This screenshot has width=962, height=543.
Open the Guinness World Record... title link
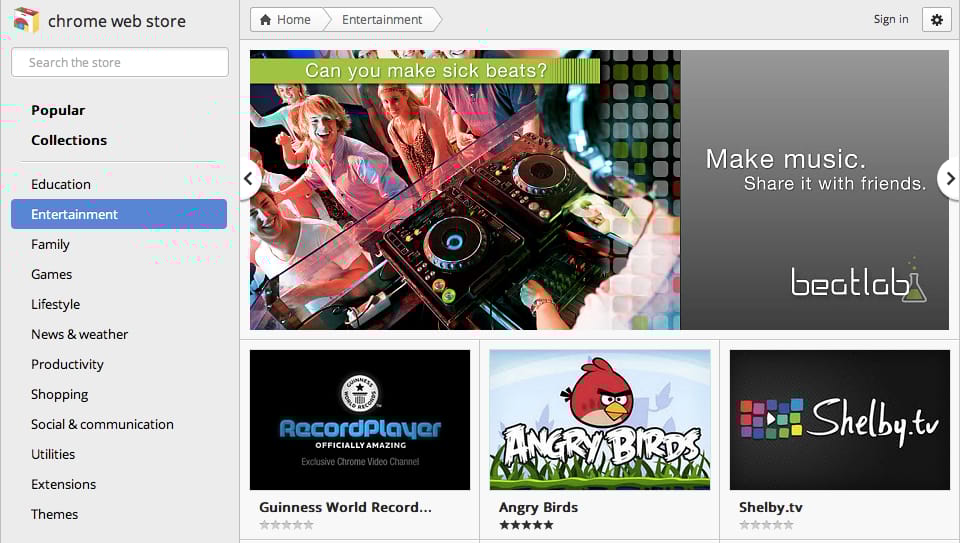click(x=345, y=507)
